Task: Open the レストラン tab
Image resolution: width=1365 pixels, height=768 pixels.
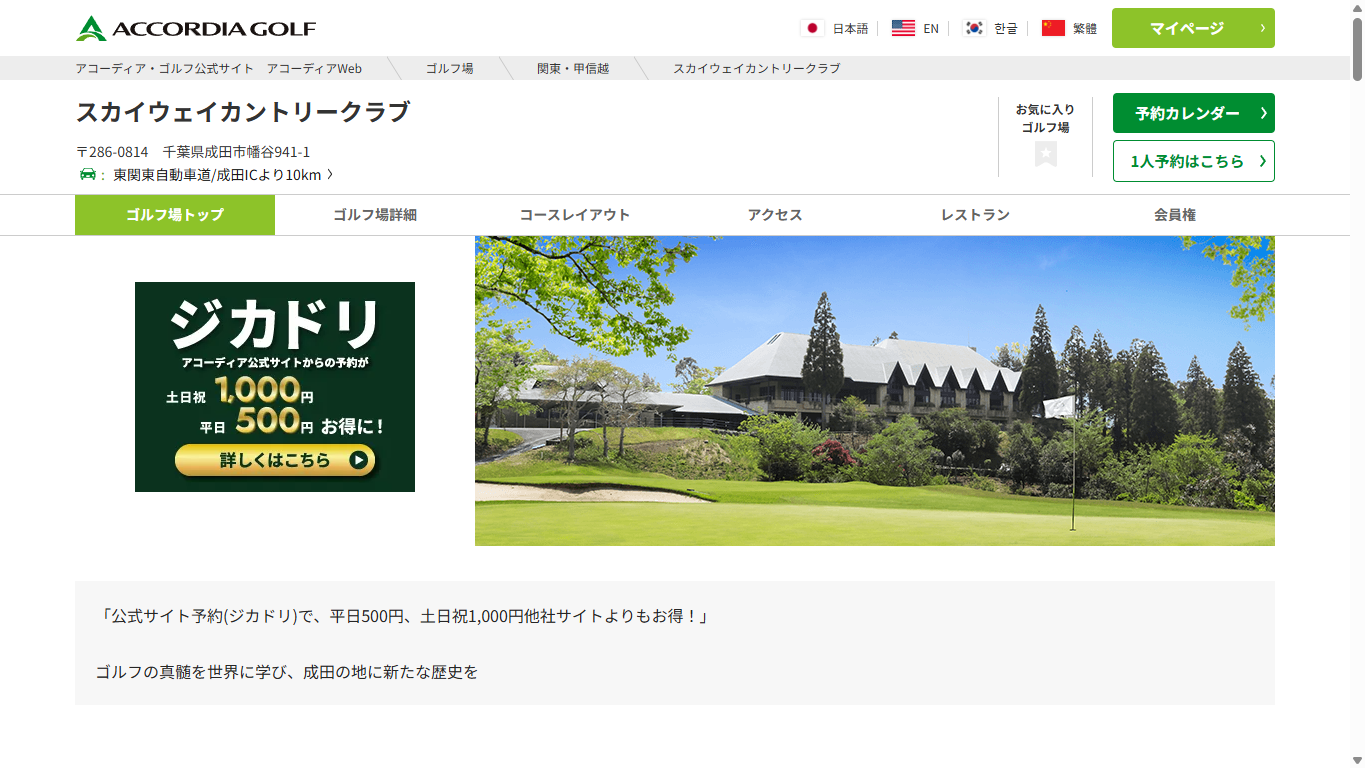Action: point(975,215)
